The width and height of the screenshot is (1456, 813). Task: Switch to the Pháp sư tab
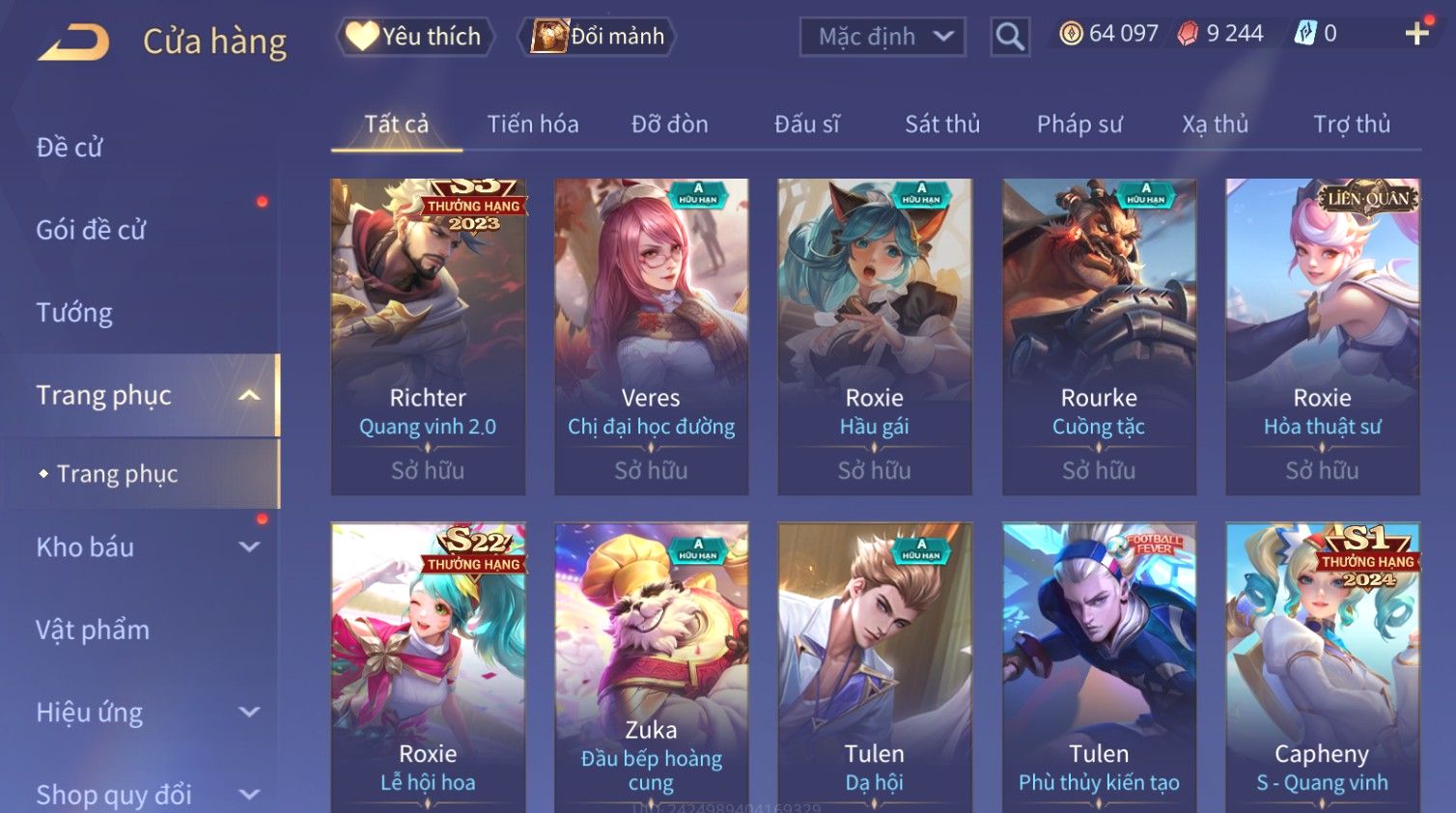click(1079, 124)
